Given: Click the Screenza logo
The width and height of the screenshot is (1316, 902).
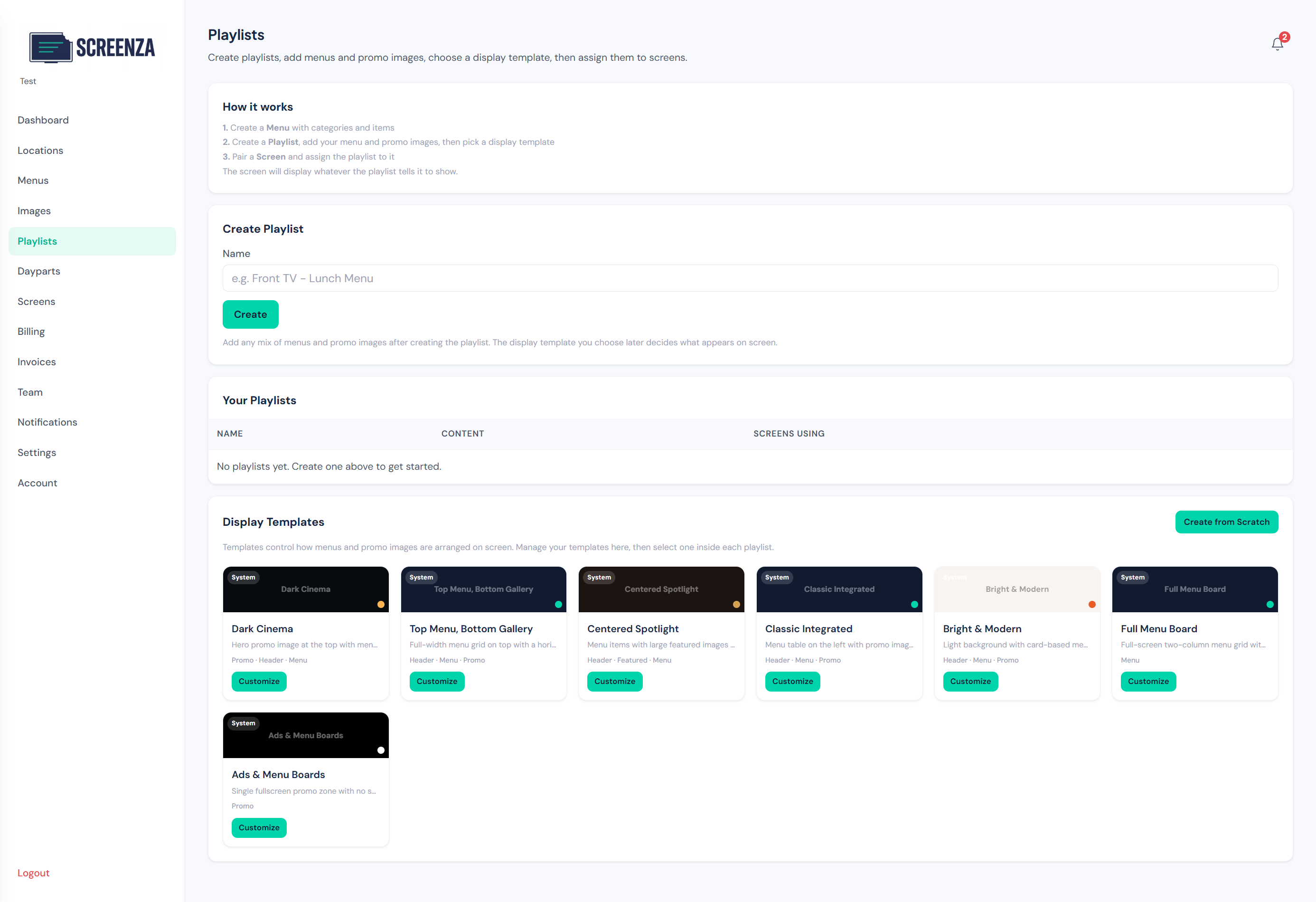Looking at the screenshot, I should pos(92,47).
